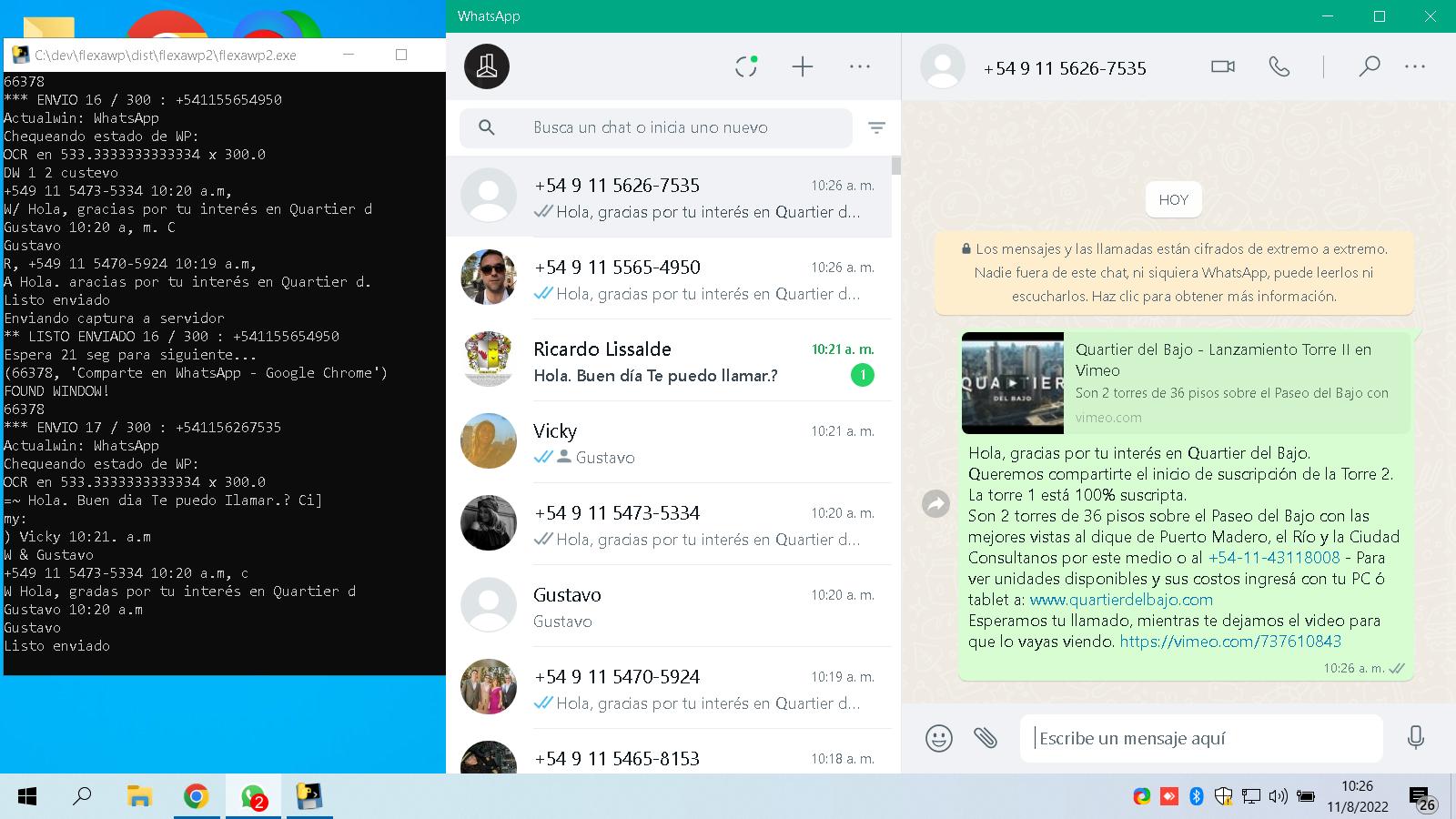Open the www.quartierdelbajo.com link
This screenshot has width=1456, height=819.
[1121, 600]
